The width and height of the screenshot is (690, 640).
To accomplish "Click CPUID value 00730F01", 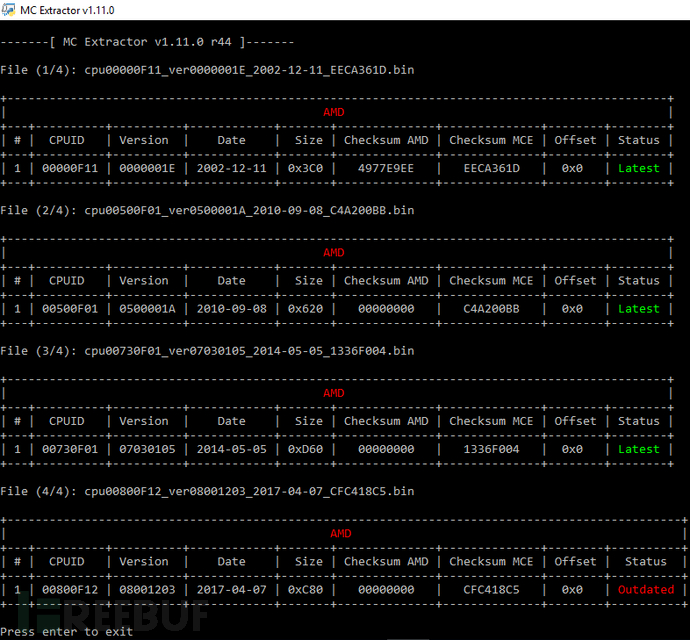I will [x=70, y=449].
